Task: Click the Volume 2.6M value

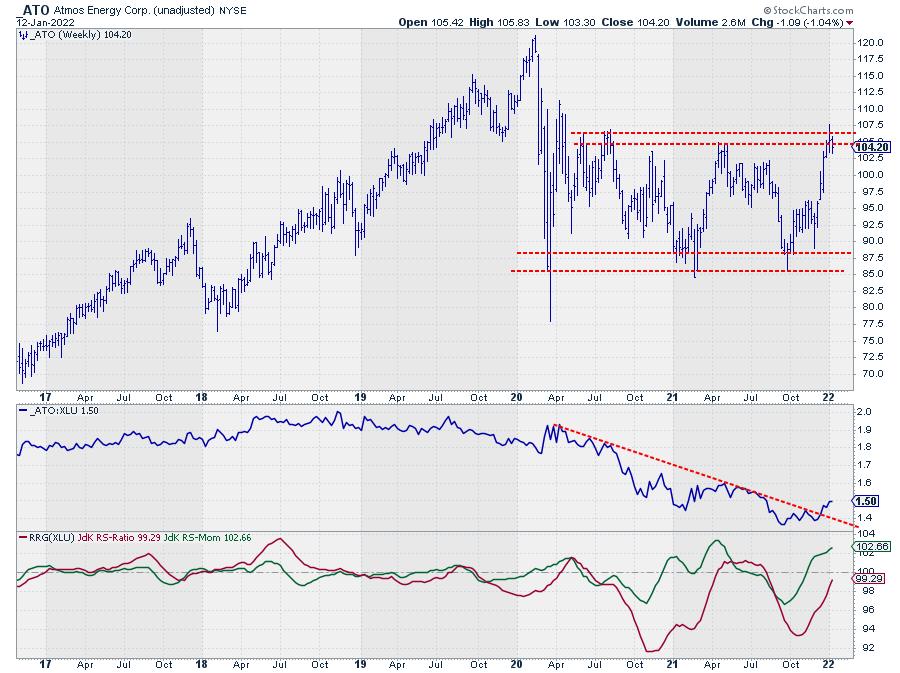Action: click(x=711, y=22)
